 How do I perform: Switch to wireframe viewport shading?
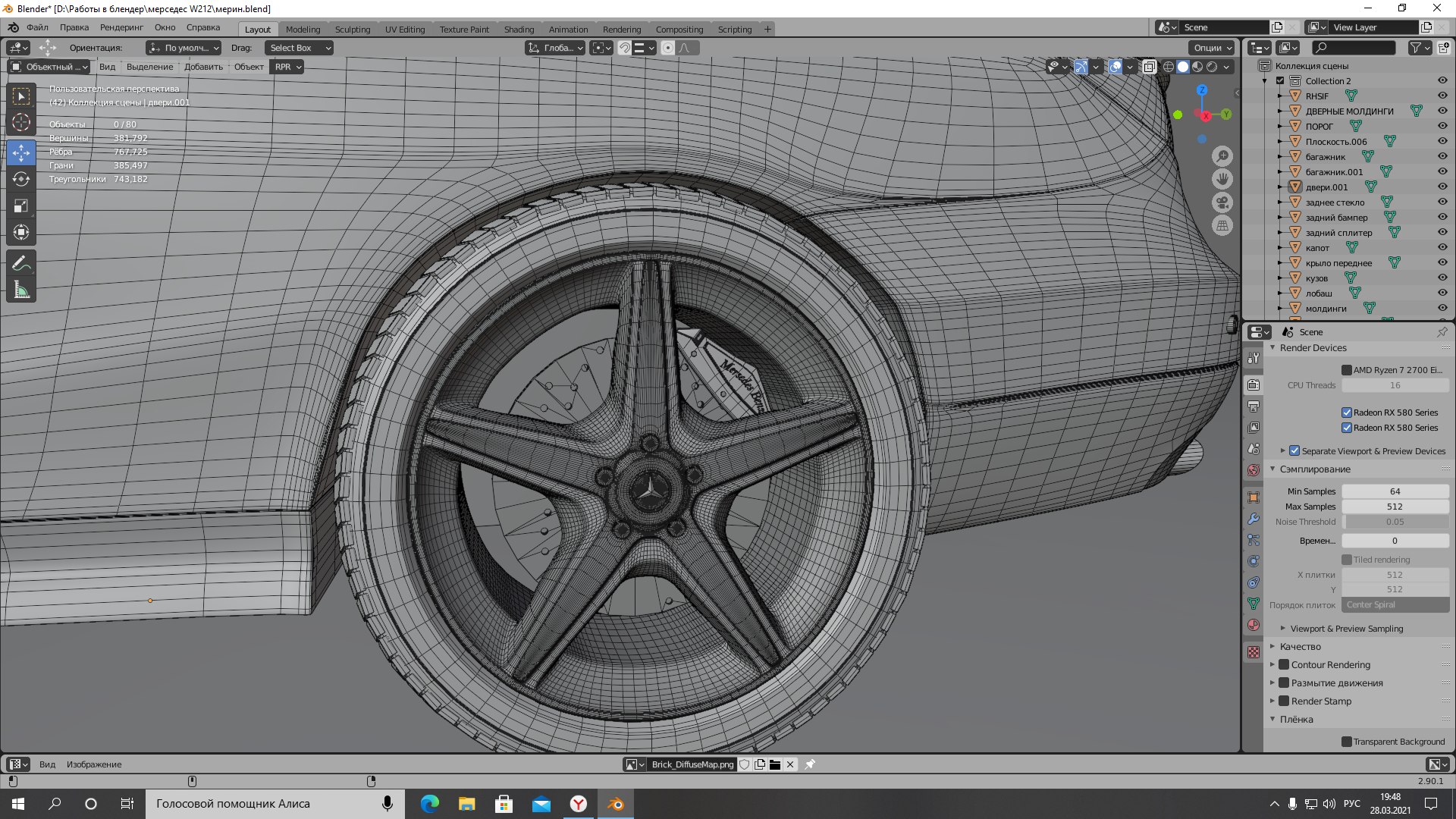click(1169, 67)
